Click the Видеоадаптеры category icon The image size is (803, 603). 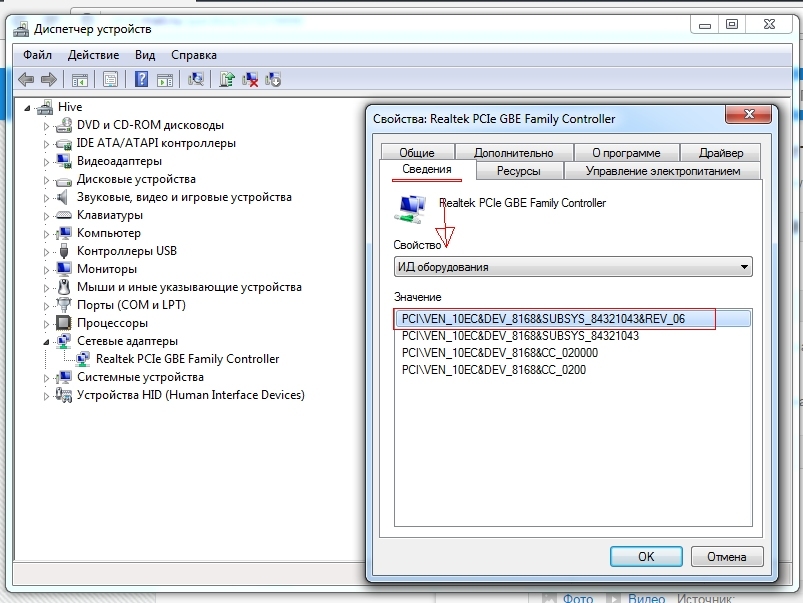[x=64, y=161]
